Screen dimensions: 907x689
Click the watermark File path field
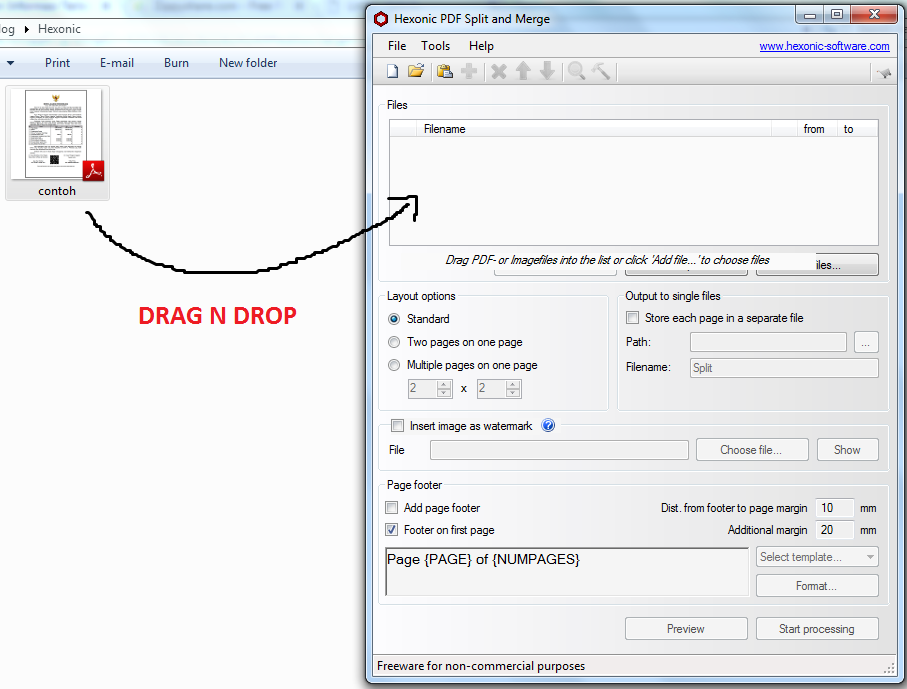point(559,450)
